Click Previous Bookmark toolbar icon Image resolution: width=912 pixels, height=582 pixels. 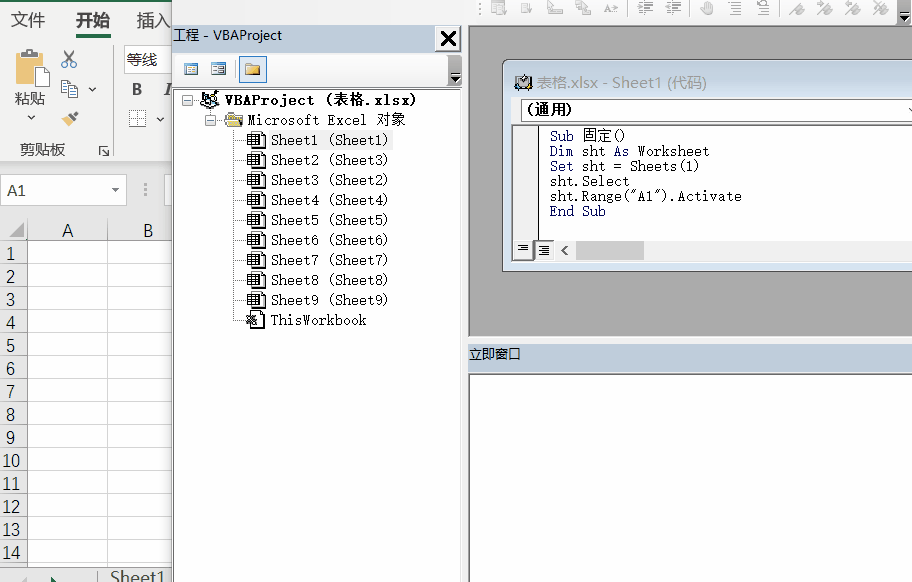coord(853,8)
